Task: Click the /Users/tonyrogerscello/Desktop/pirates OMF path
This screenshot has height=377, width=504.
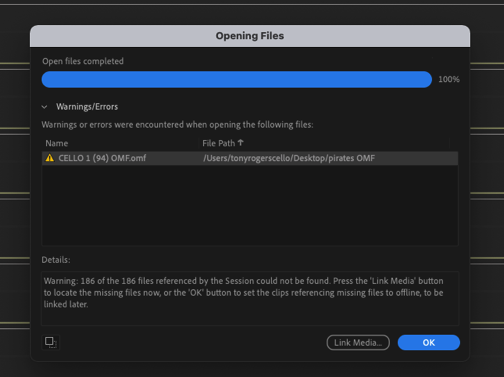Action: pyautogui.click(x=289, y=158)
